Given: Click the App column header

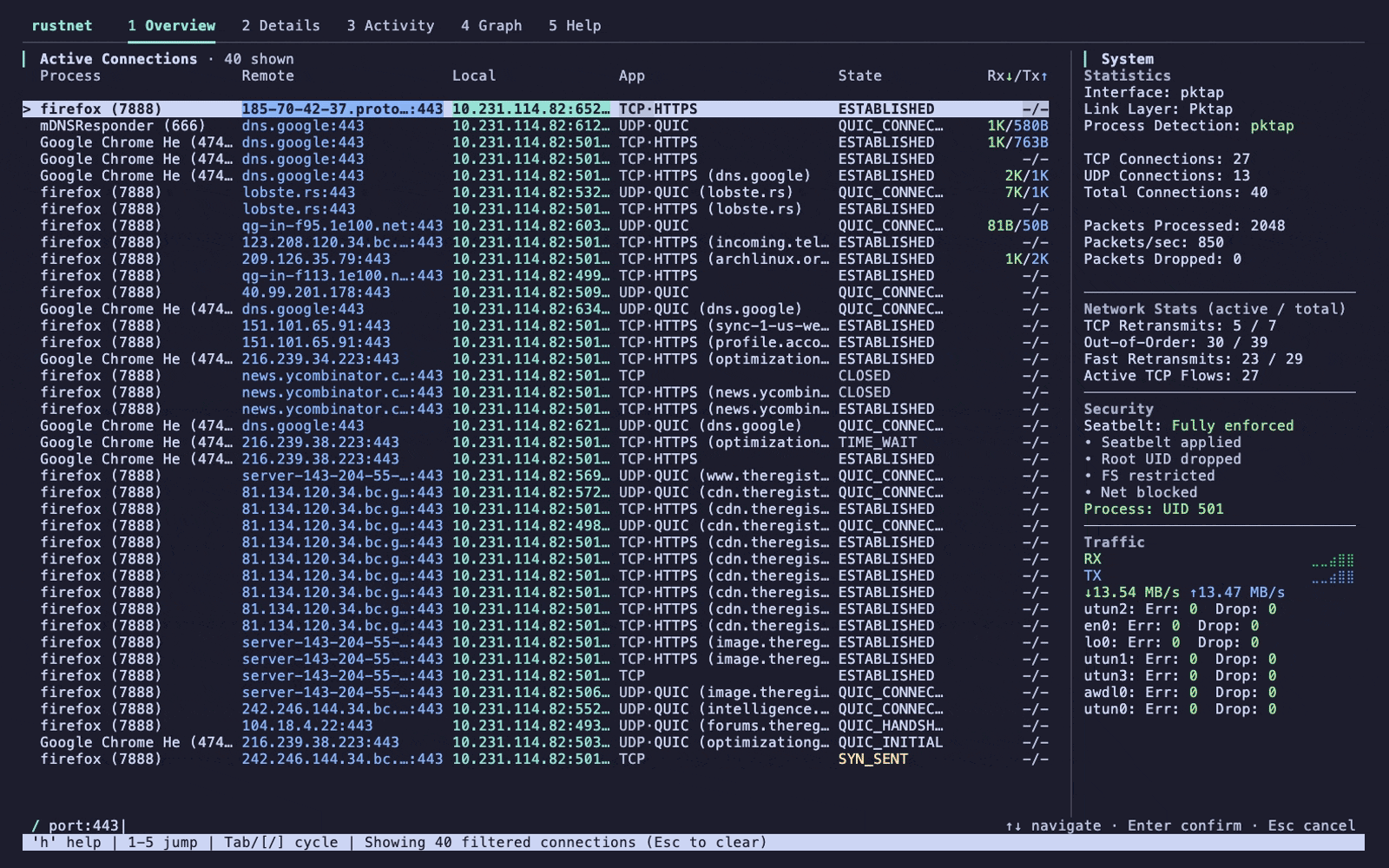Looking at the screenshot, I should pos(632,76).
